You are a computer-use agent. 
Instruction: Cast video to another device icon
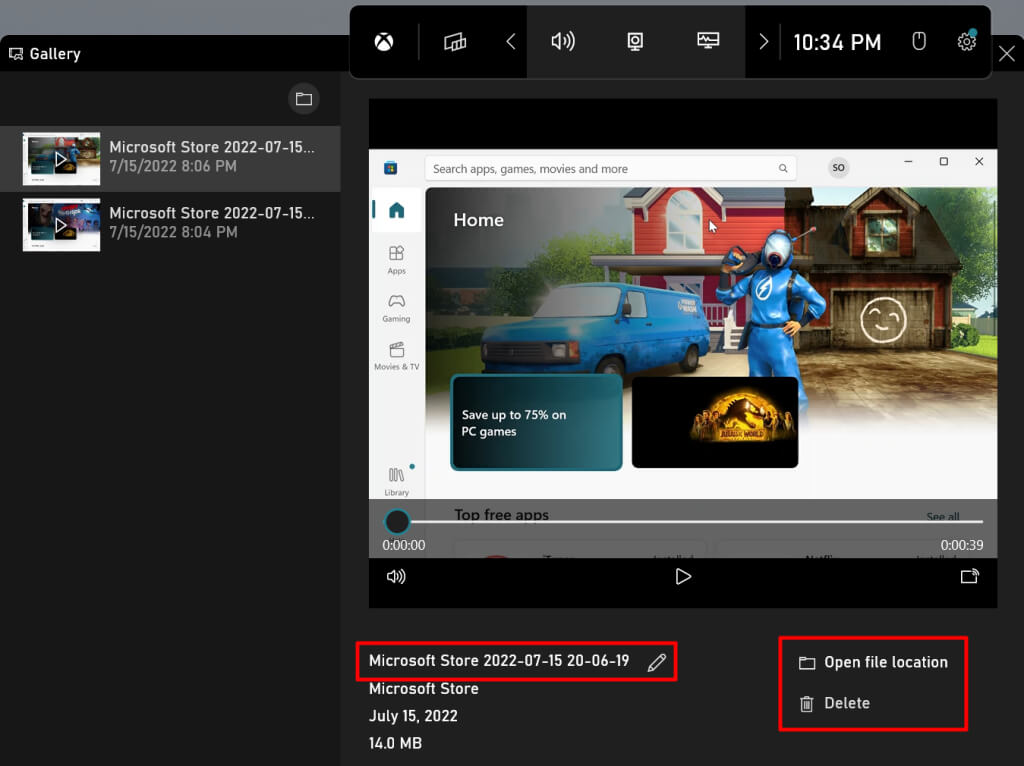(x=969, y=576)
